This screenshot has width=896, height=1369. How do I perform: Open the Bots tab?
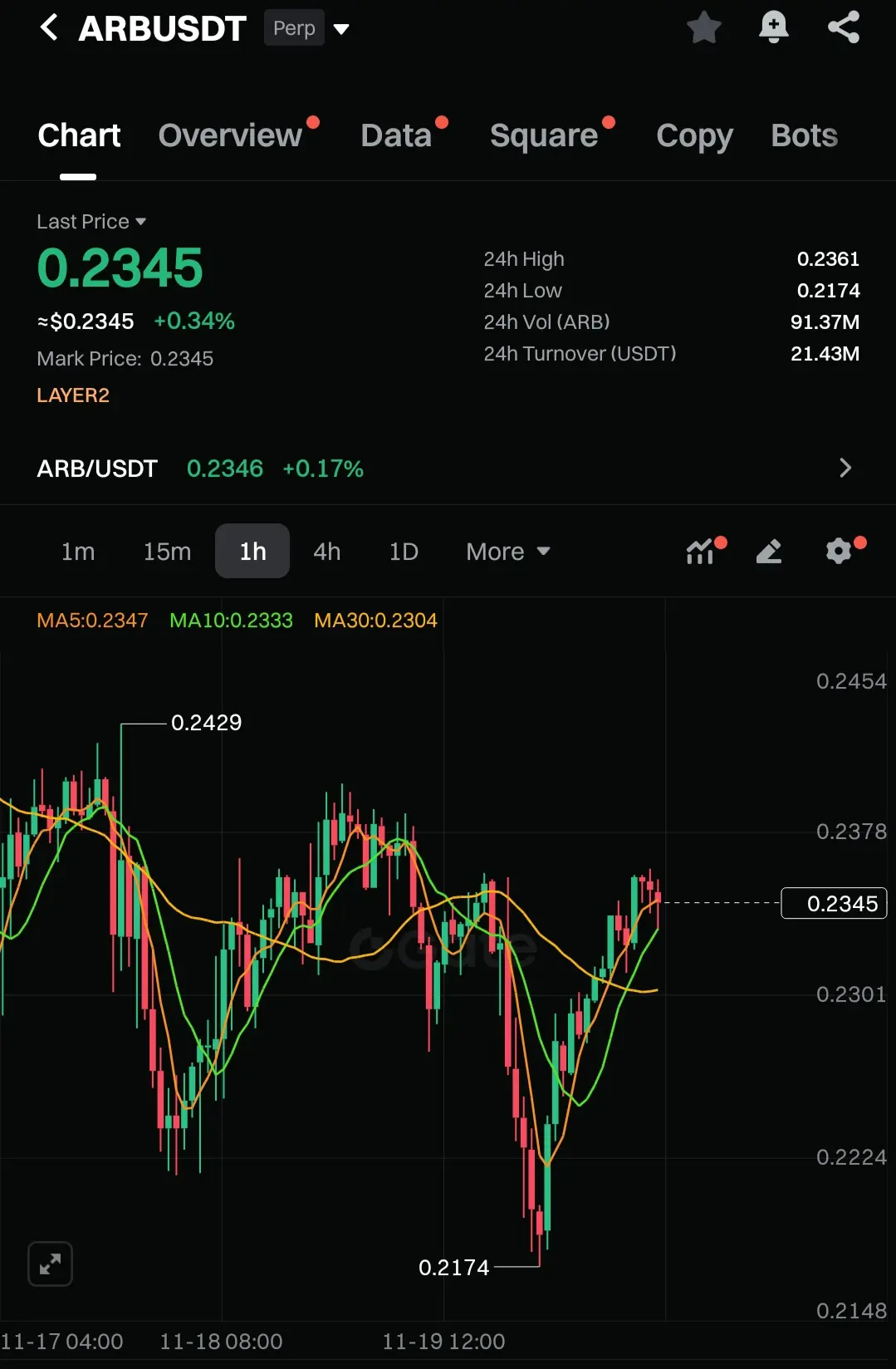pos(804,135)
